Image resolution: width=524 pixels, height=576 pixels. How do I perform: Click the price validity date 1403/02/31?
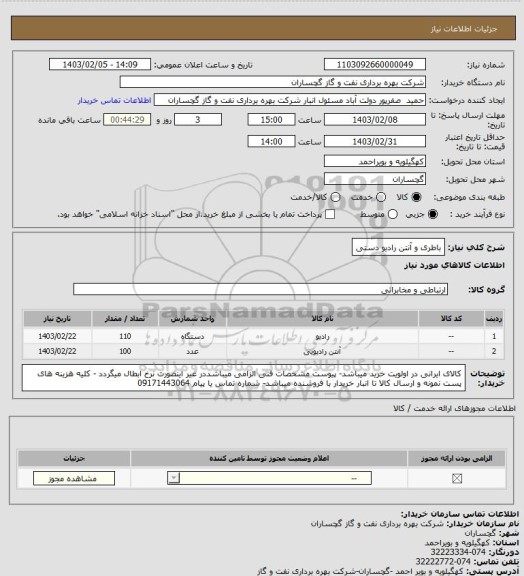375,141
